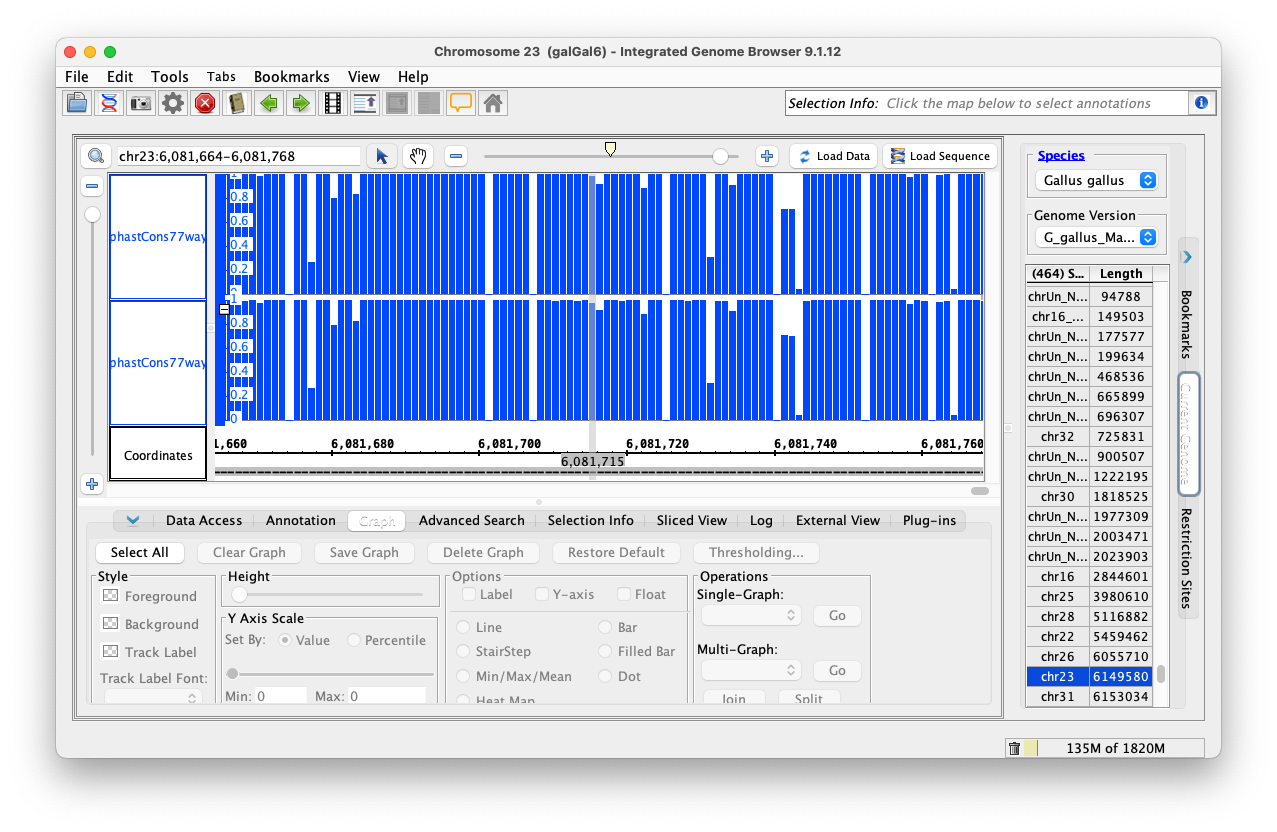Screen dimensions: 1277x832
Task: Click the filmstrip icon in toolbar
Action: coord(332,103)
